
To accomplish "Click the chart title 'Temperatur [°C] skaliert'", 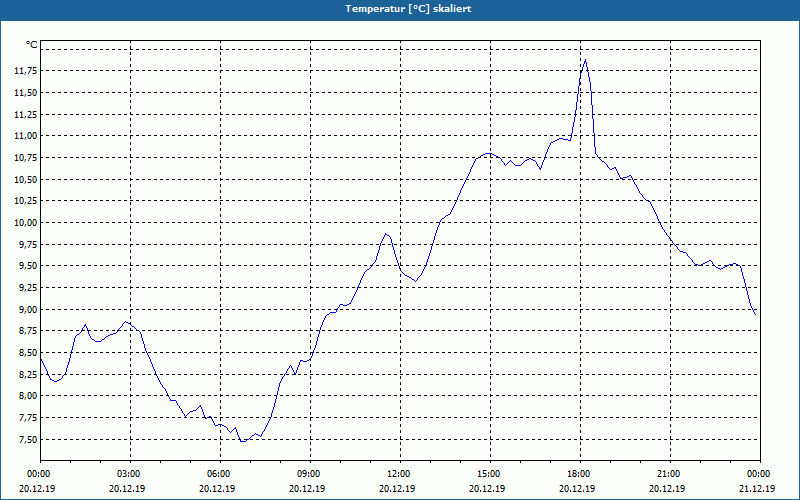I will tap(408, 9).
